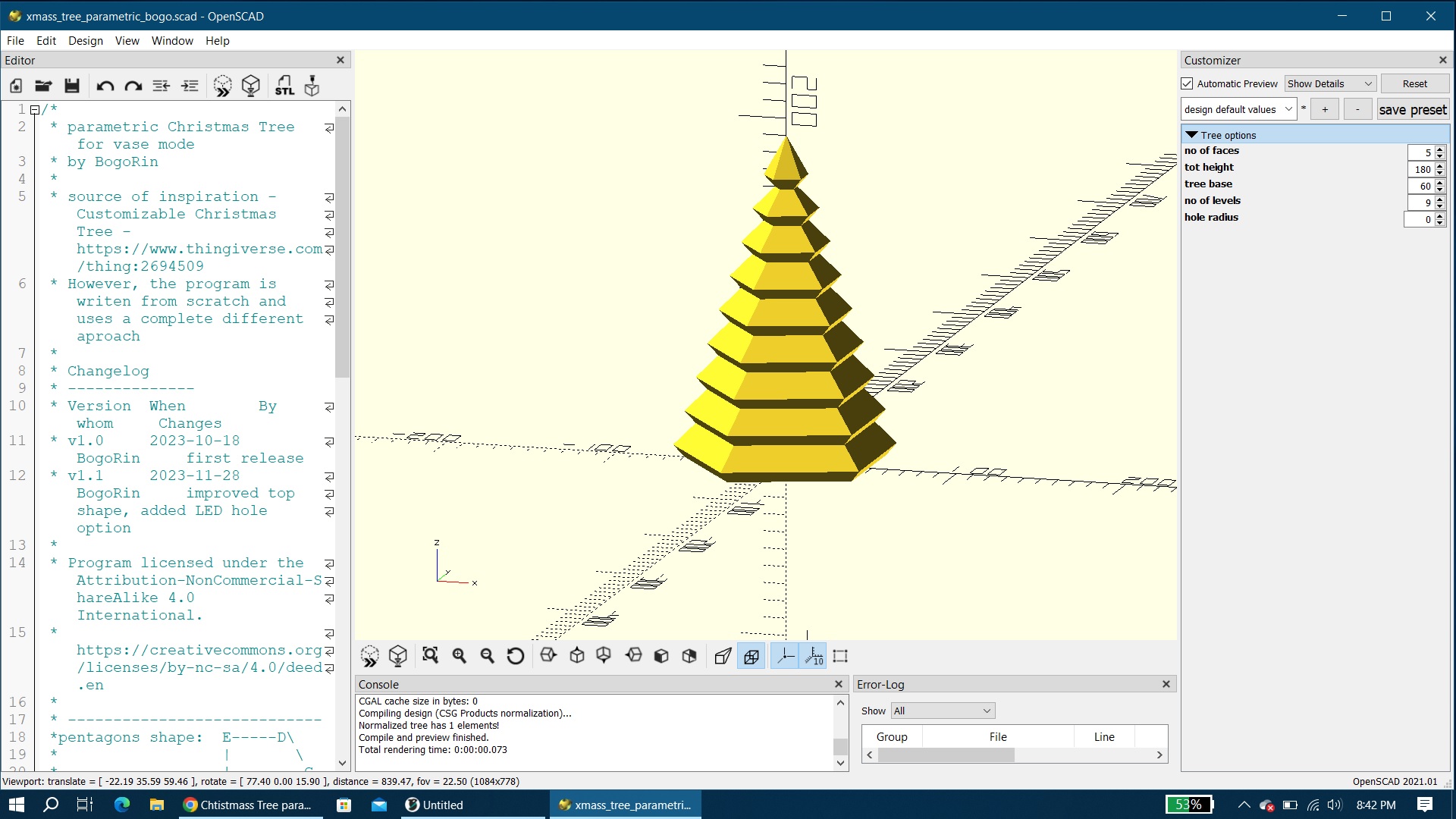The image size is (1456, 819).
Task: Collapse the Tree options section
Action: coord(1191,134)
